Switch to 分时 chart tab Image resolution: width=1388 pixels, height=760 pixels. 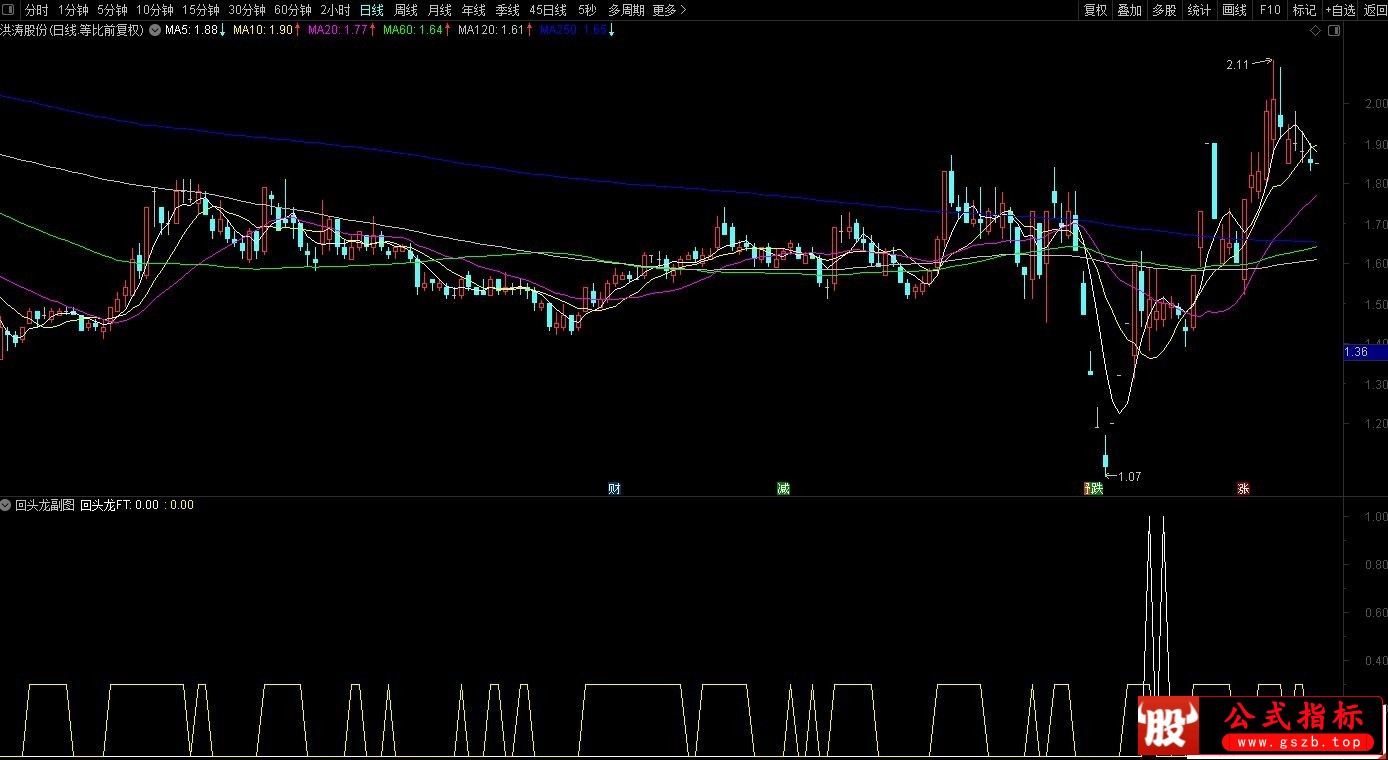tap(36, 10)
